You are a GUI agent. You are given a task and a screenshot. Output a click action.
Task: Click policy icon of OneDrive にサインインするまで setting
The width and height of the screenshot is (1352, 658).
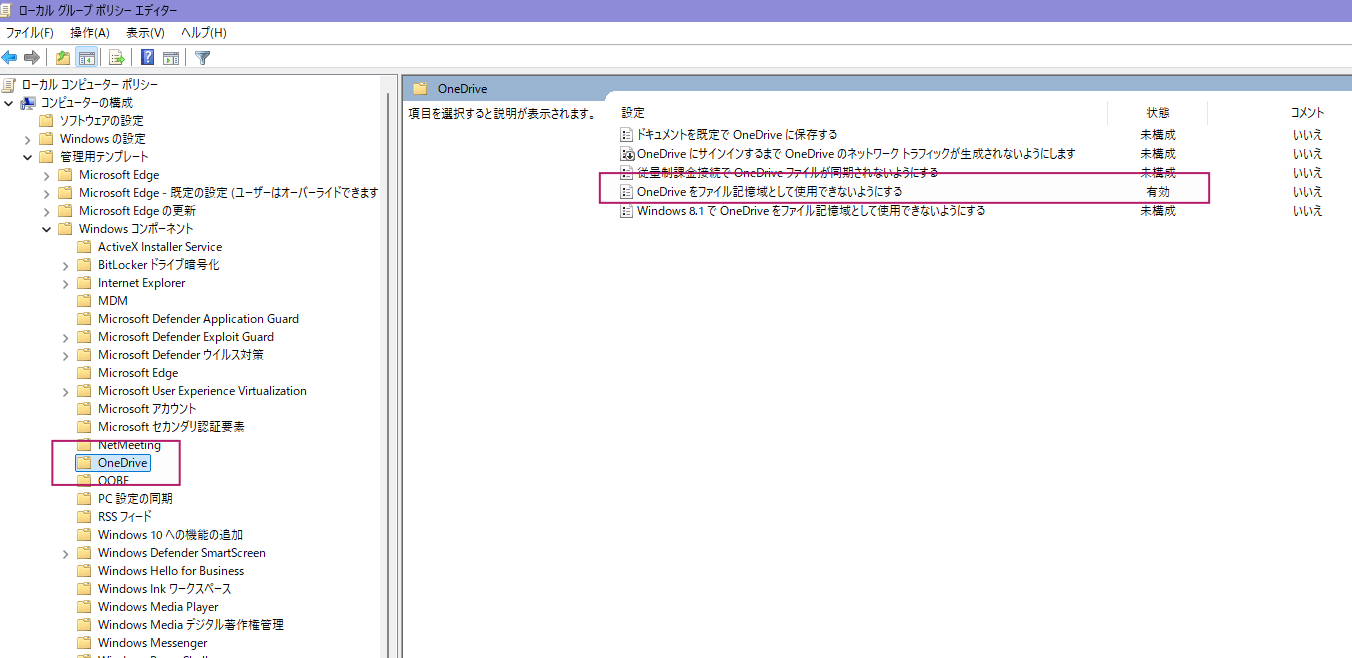pyautogui.click(x=628, y=154)
